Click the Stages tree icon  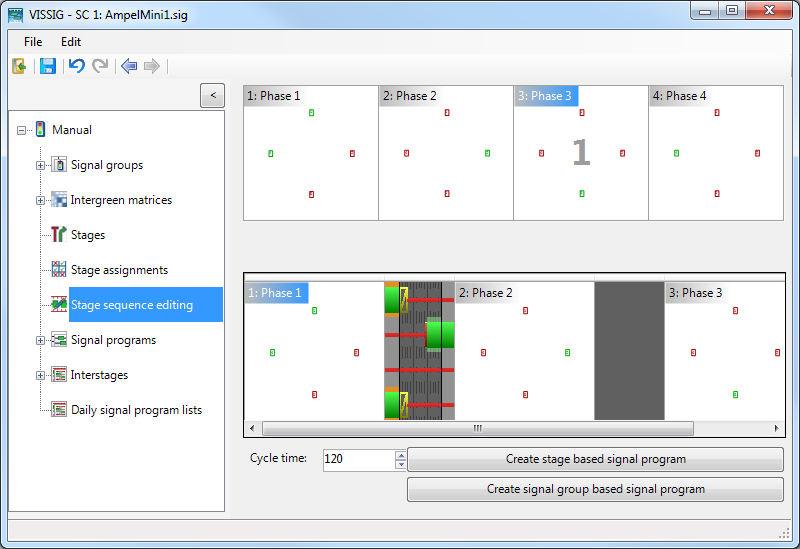(x=59, y=235)
